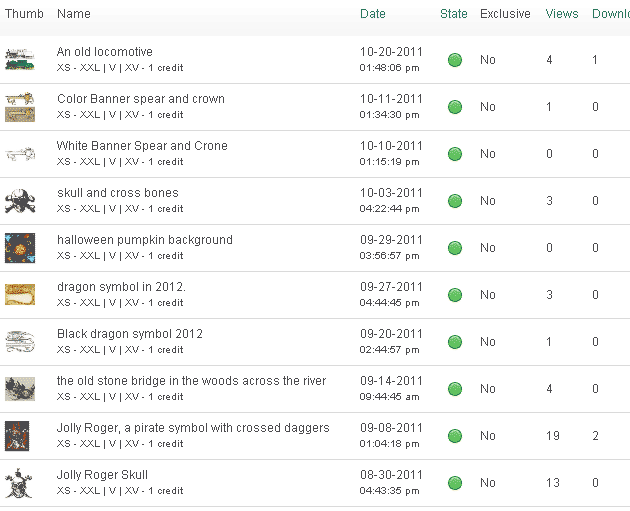Sort by Views column header
Image resolution: width=630 pixels, height=511 pixels.
point(562,14)
